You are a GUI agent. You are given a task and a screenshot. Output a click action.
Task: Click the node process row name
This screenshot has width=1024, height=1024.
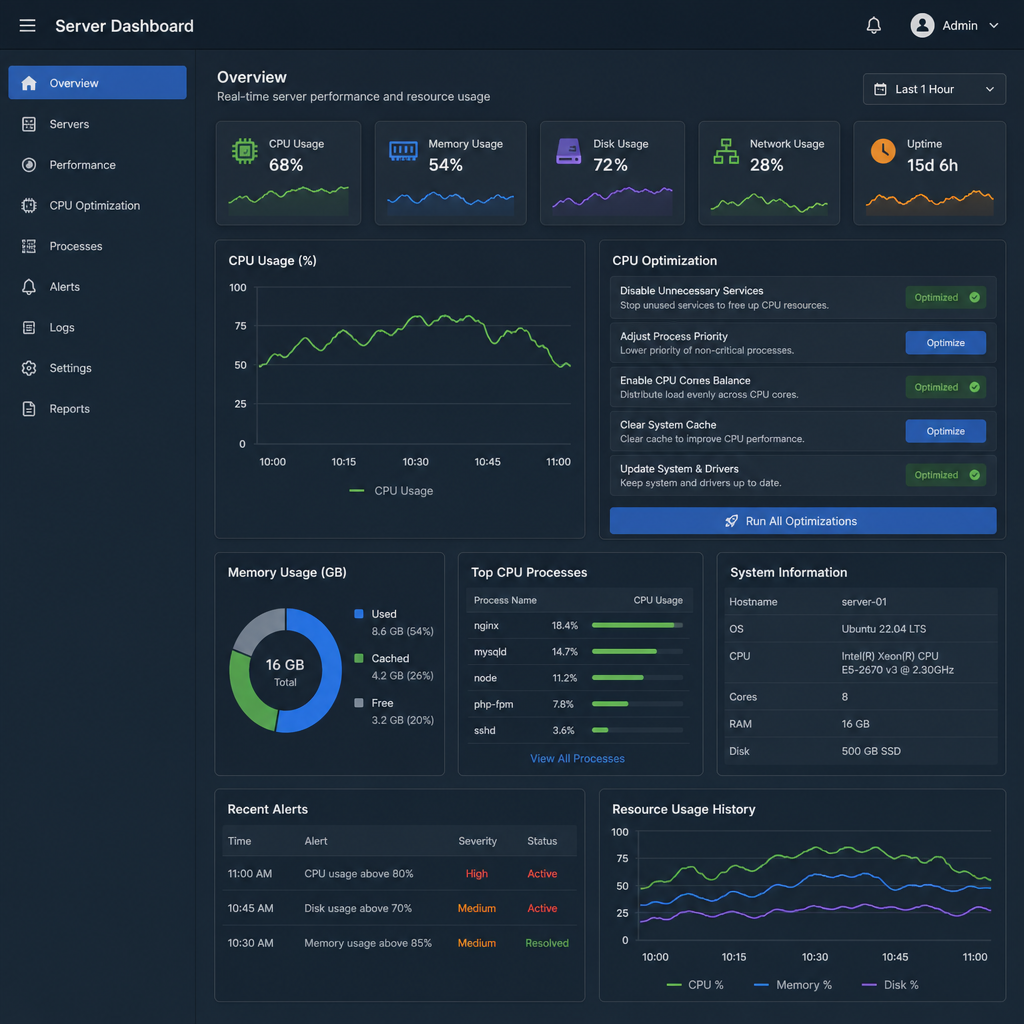pos(485,678)
